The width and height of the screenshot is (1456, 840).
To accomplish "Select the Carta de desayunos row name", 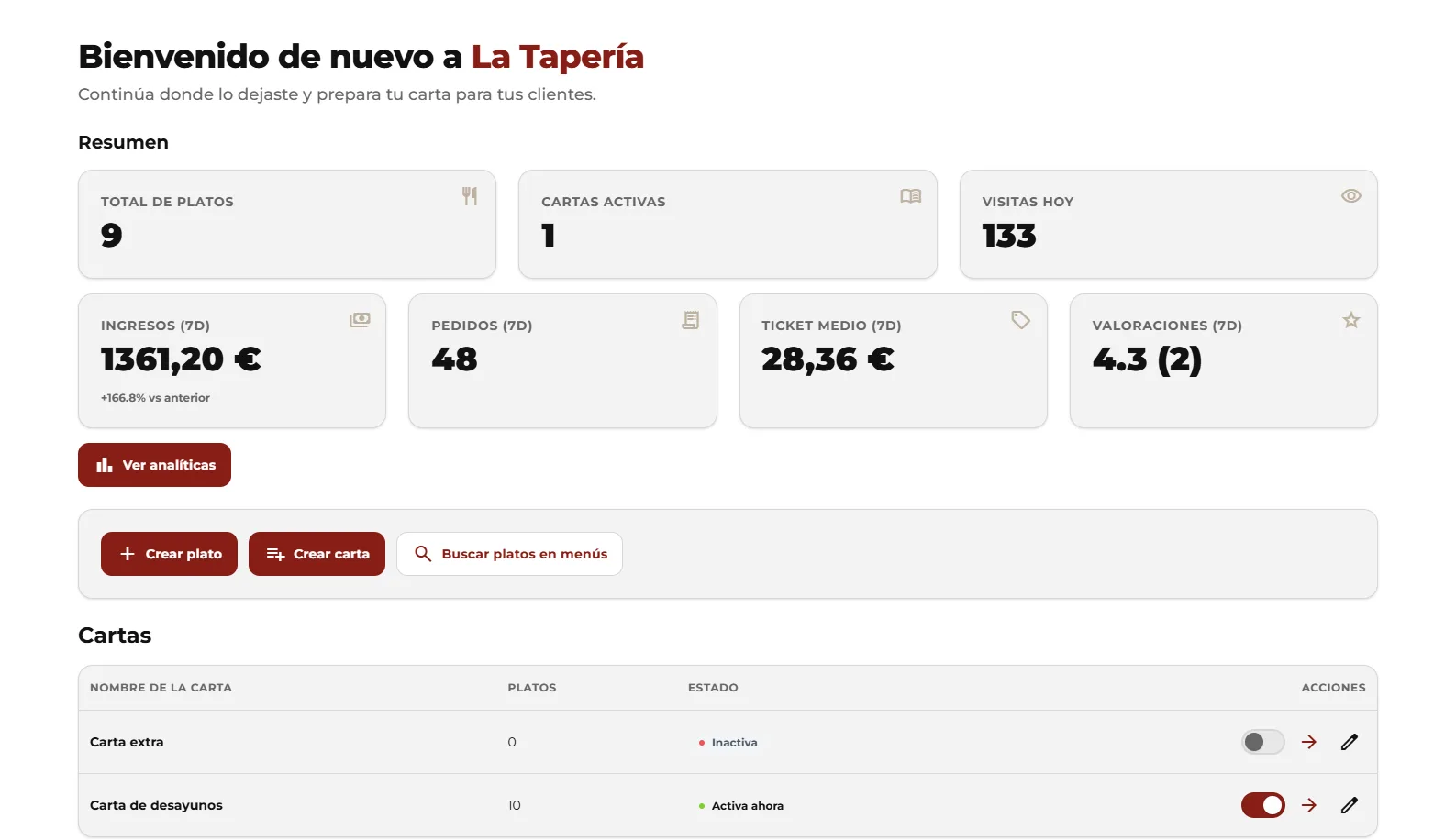I will [156, 805].
